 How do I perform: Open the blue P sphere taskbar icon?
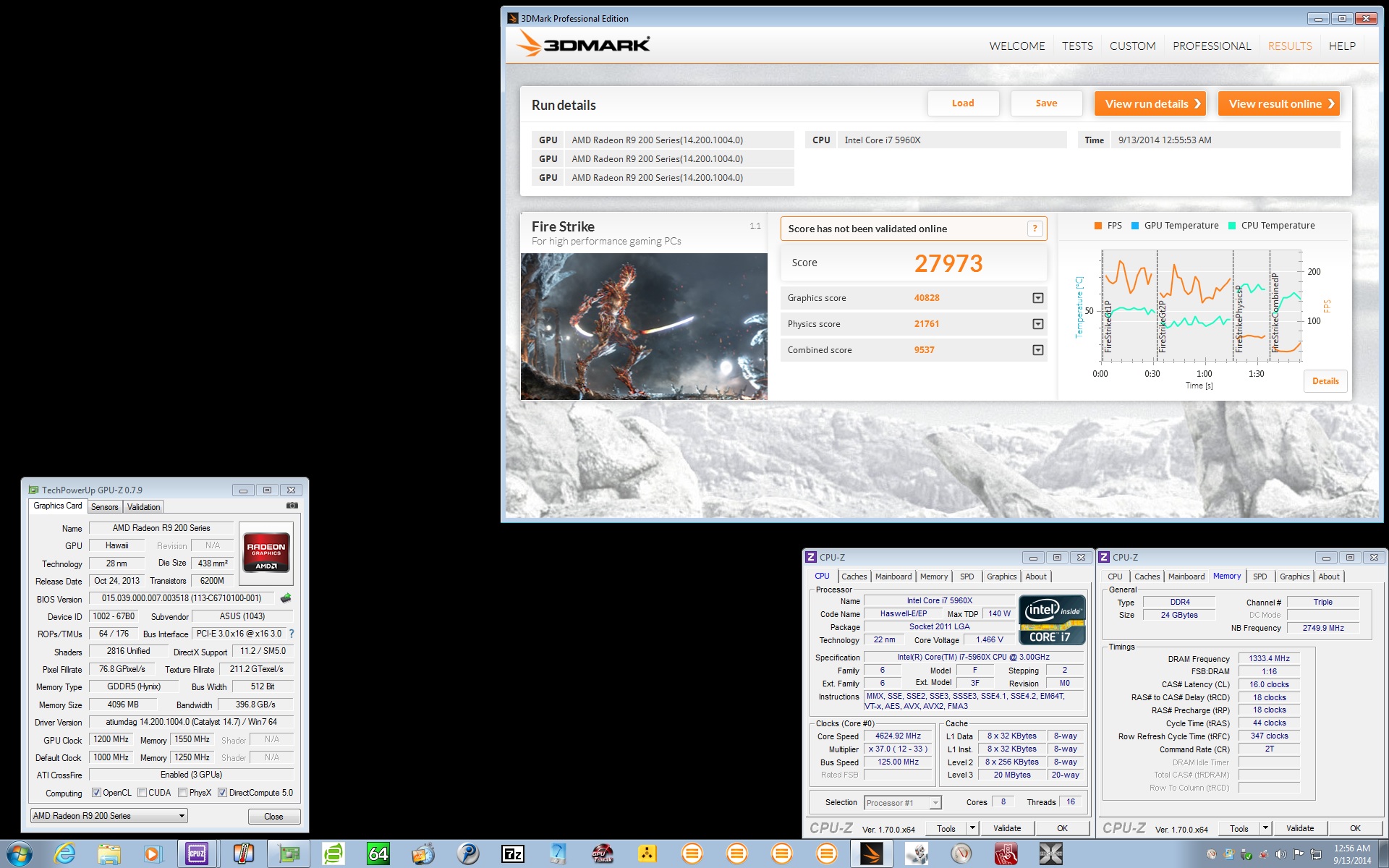point(468,854)
